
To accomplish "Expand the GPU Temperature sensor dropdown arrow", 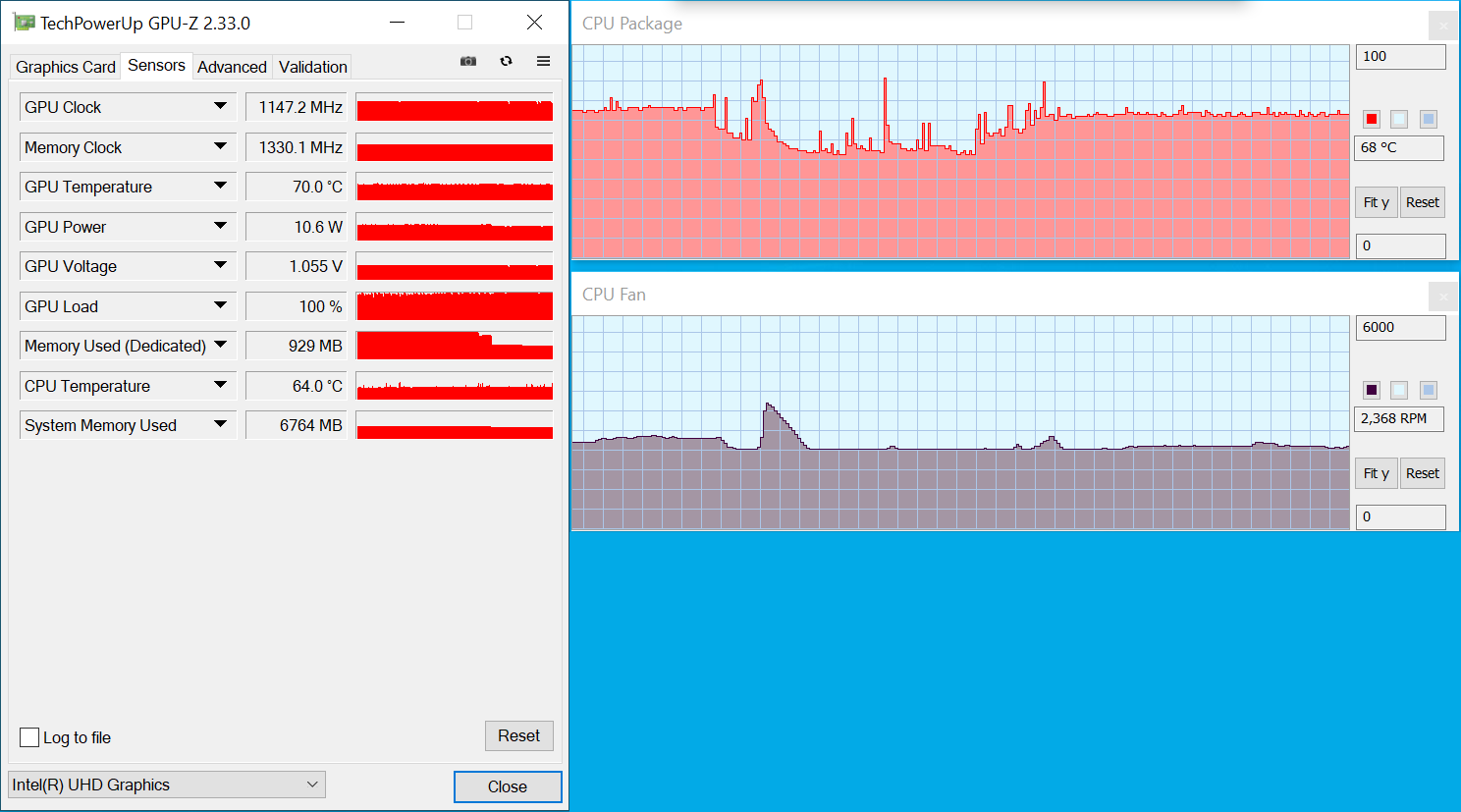I will pos(220,186).
